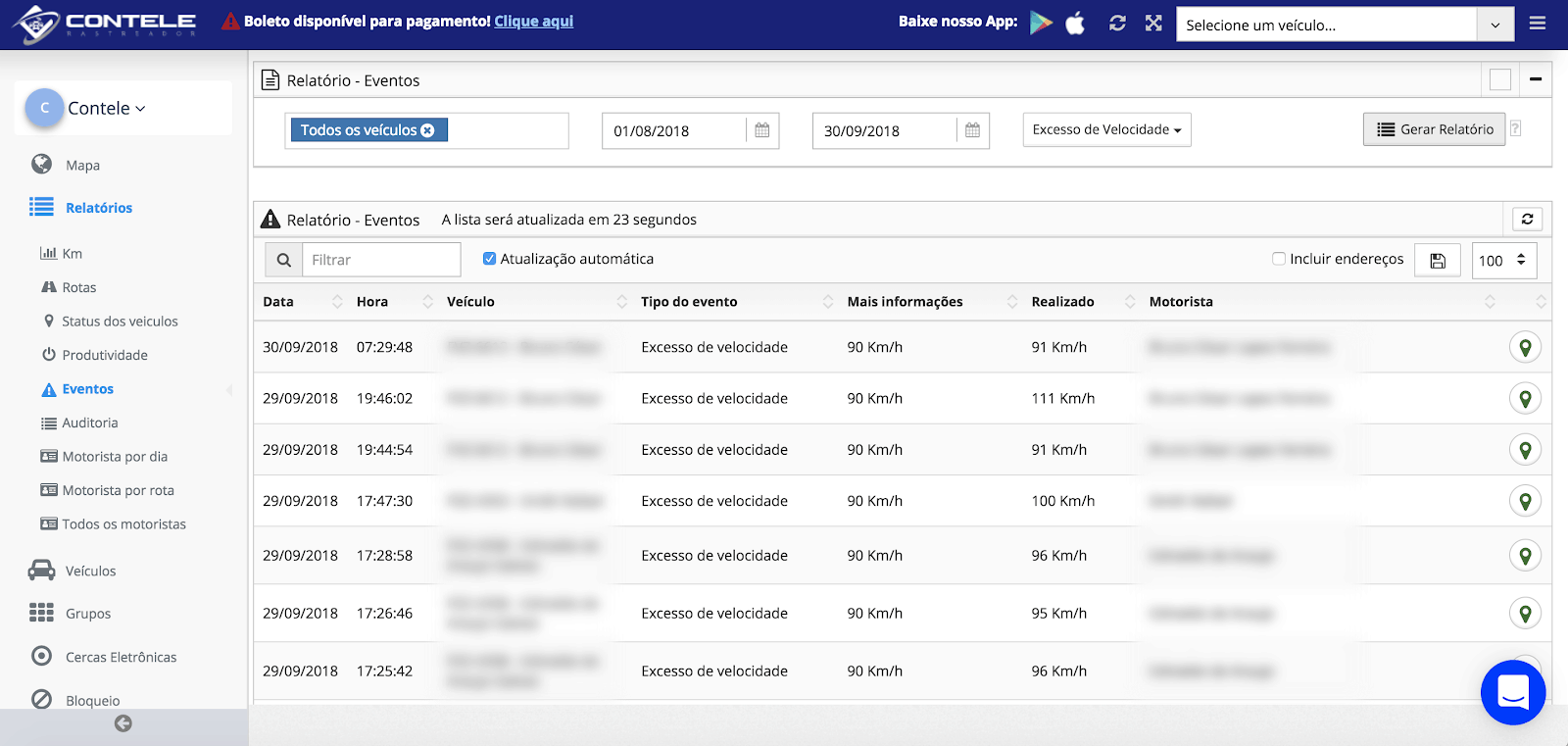This screenshot has height=746, width=1568.
Task: Collapse sidebar with back arrow
Action: pyautogui.click(x=123, y=723)
